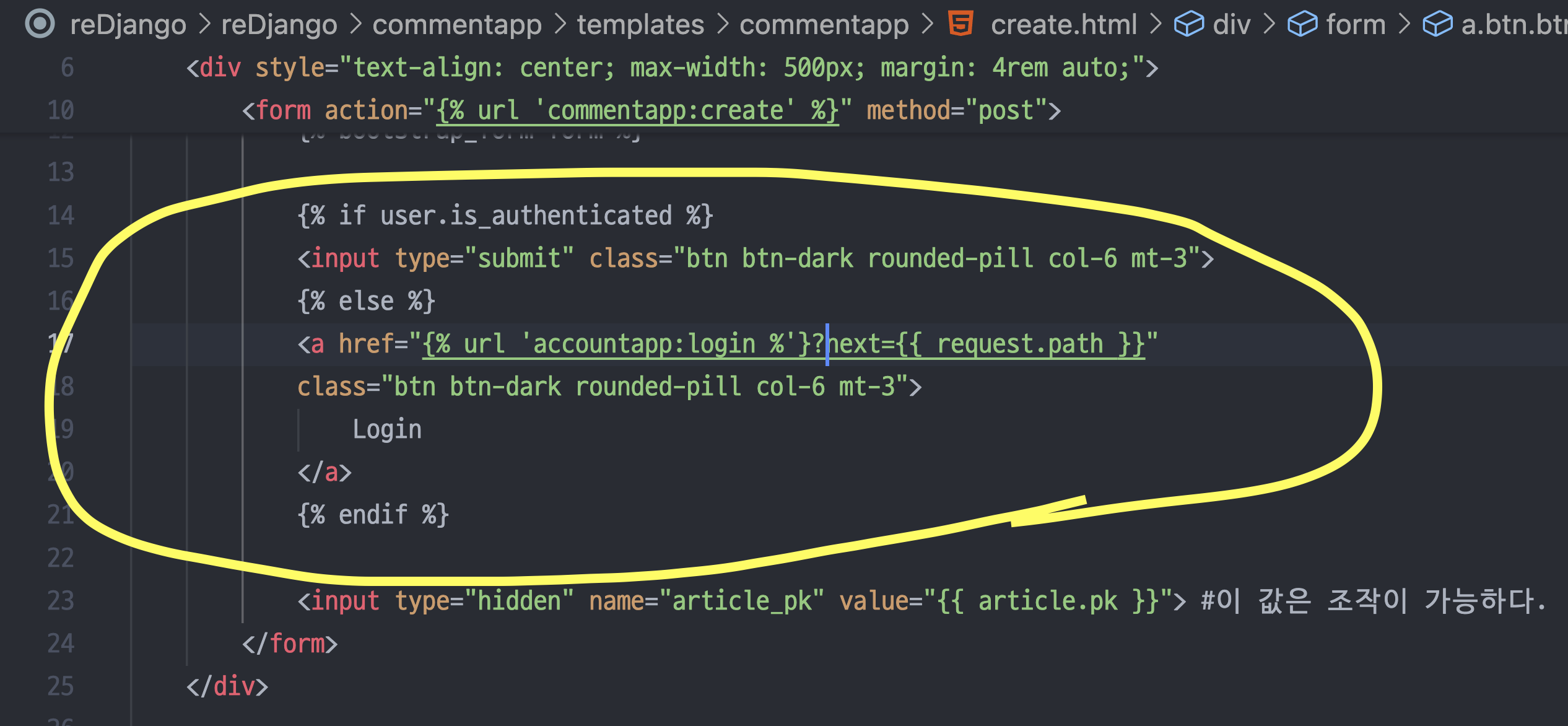Follow the commentapp:create url link
This screenshot has width=1568, height=726.
(638, 111)
